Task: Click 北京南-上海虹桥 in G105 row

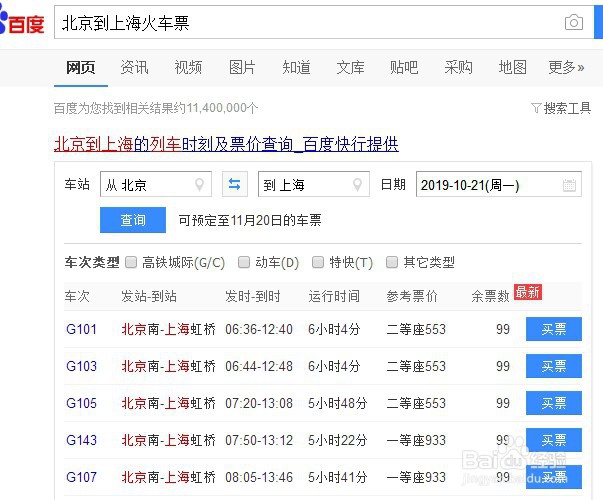Action: [x=168, y=403]
